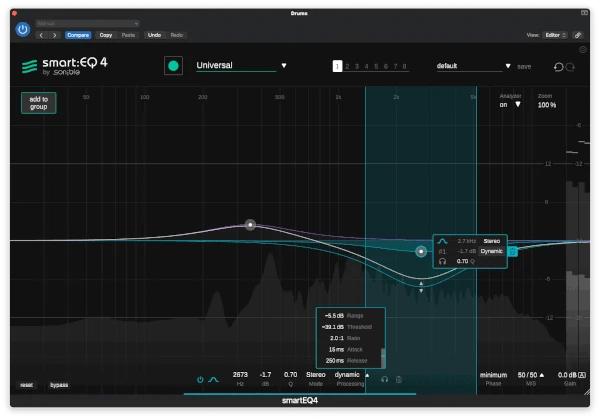
Task: Click the Compare button
Action: (x=78, y=35)
